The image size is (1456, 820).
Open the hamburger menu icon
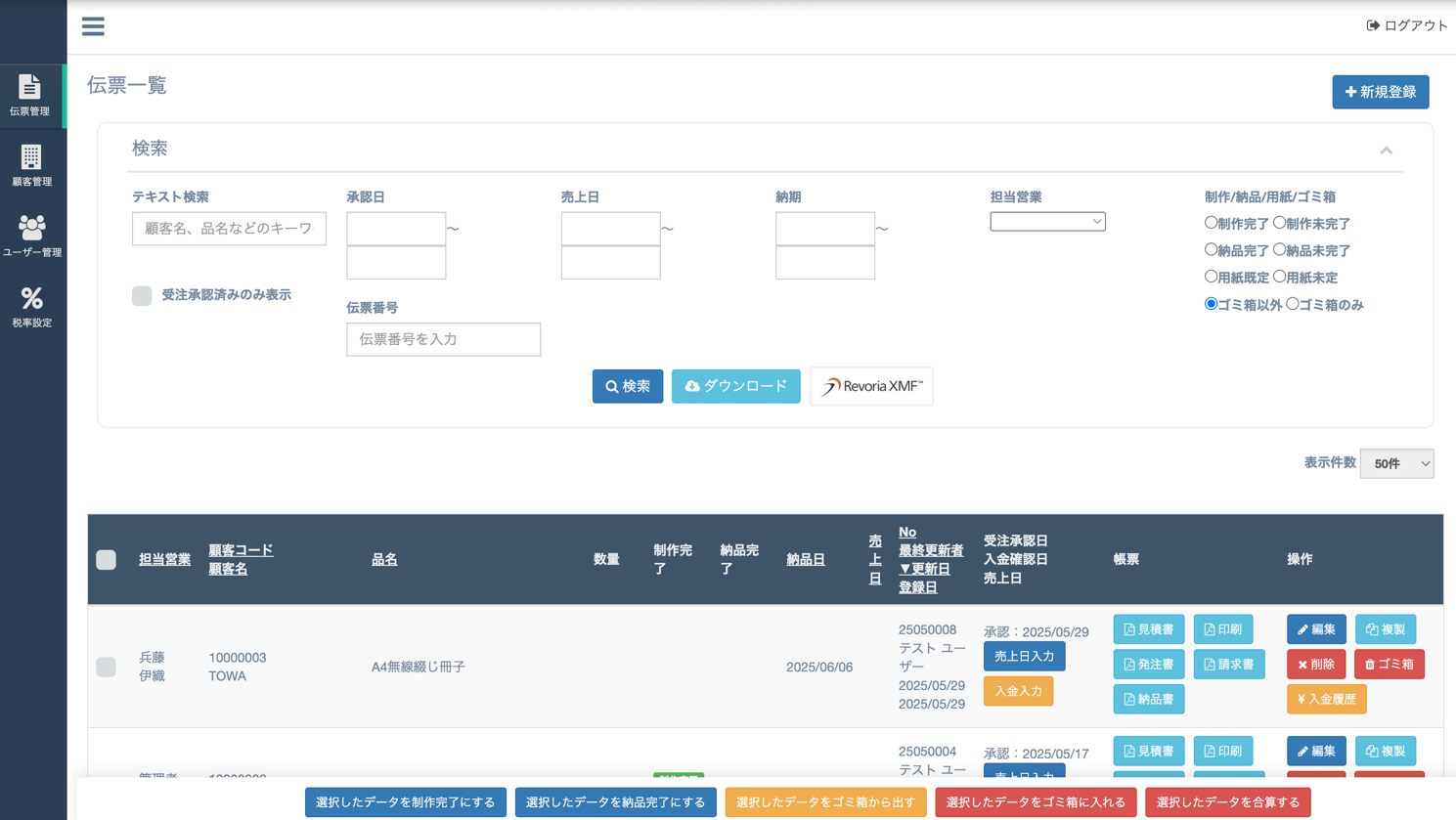93,26
